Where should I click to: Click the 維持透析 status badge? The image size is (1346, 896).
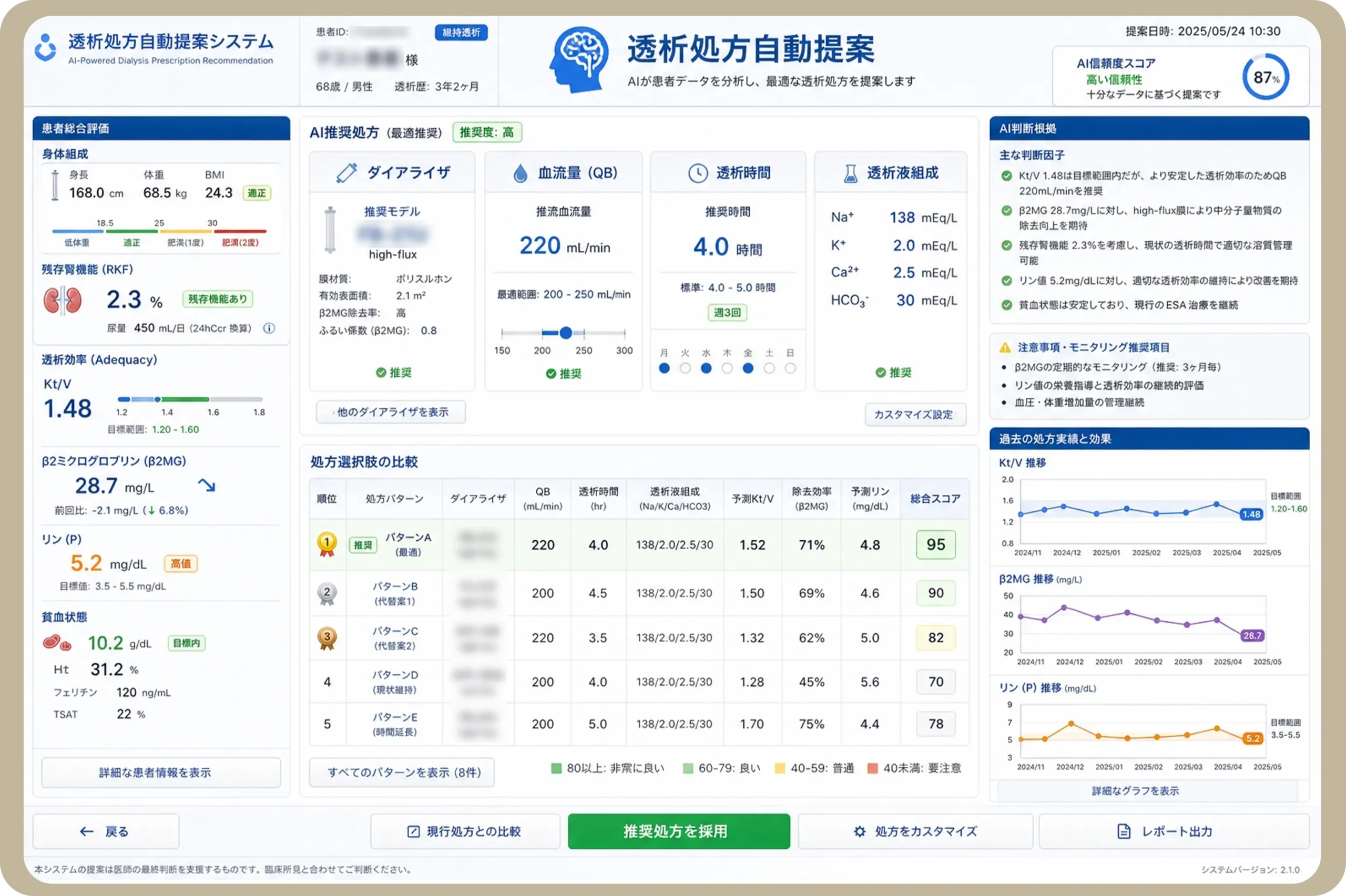[x=461, y=33]
